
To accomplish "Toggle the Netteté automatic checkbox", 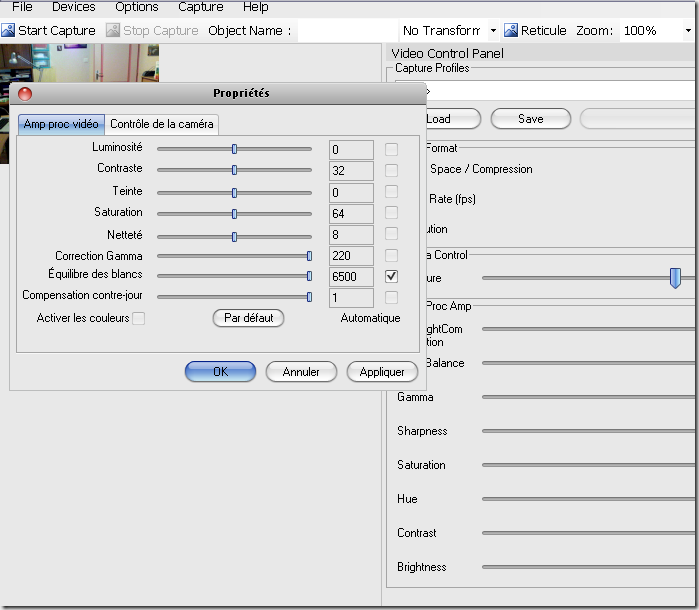I will point(391,234).
